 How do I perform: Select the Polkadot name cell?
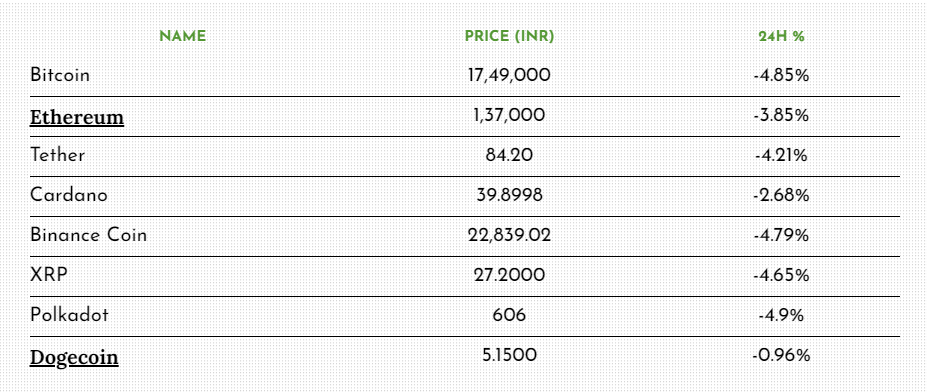tap(69, 315)
